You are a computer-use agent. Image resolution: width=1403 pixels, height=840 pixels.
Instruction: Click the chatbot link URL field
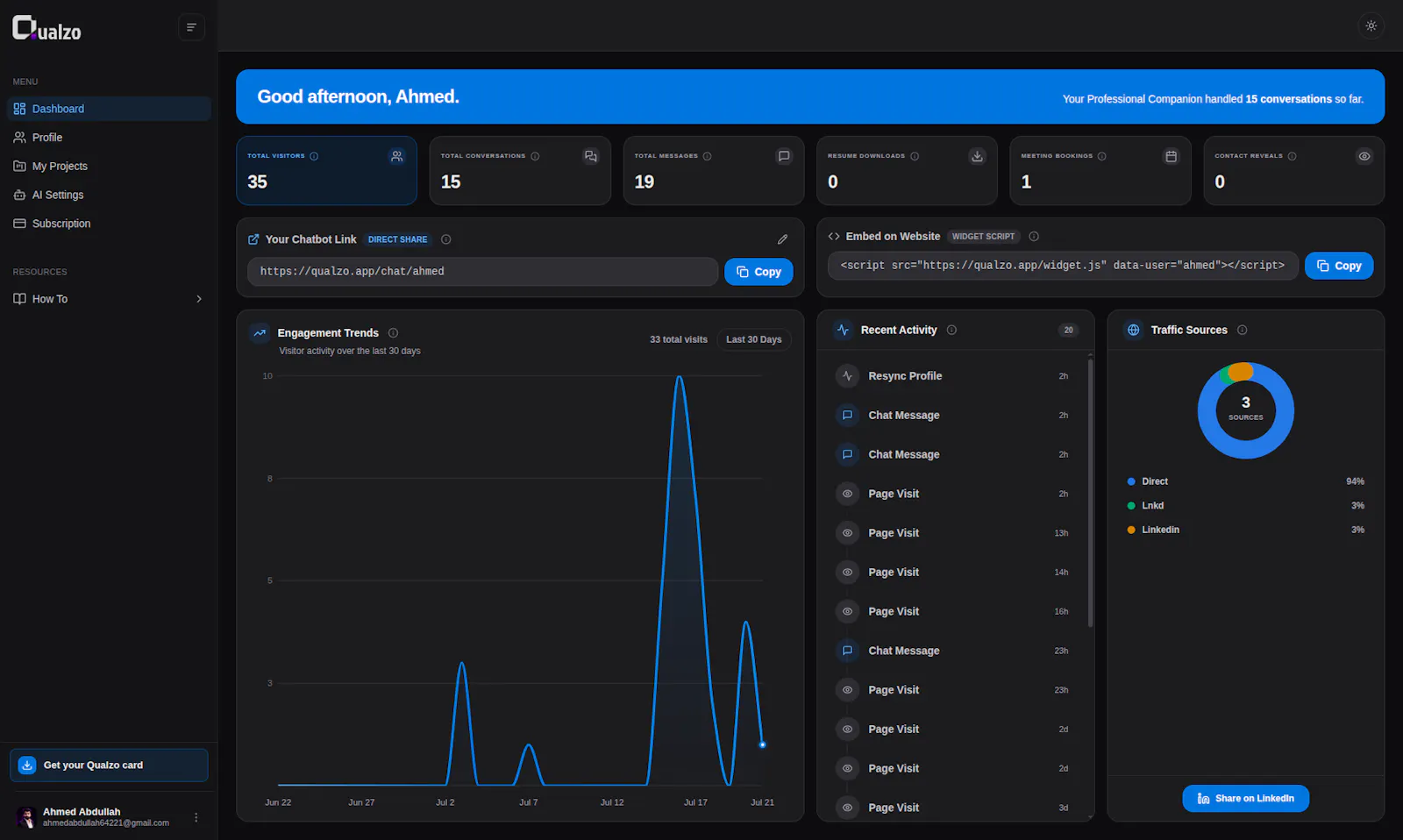(482, 272)
